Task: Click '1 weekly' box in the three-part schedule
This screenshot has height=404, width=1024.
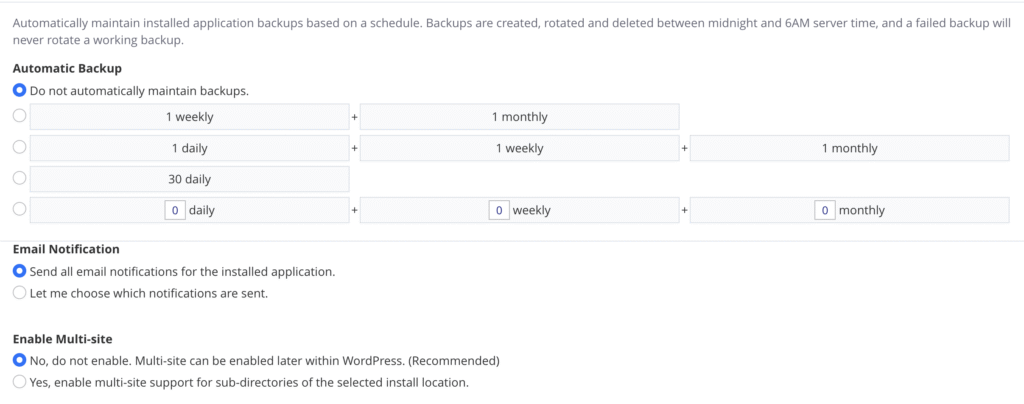Action: coord(520,148)
